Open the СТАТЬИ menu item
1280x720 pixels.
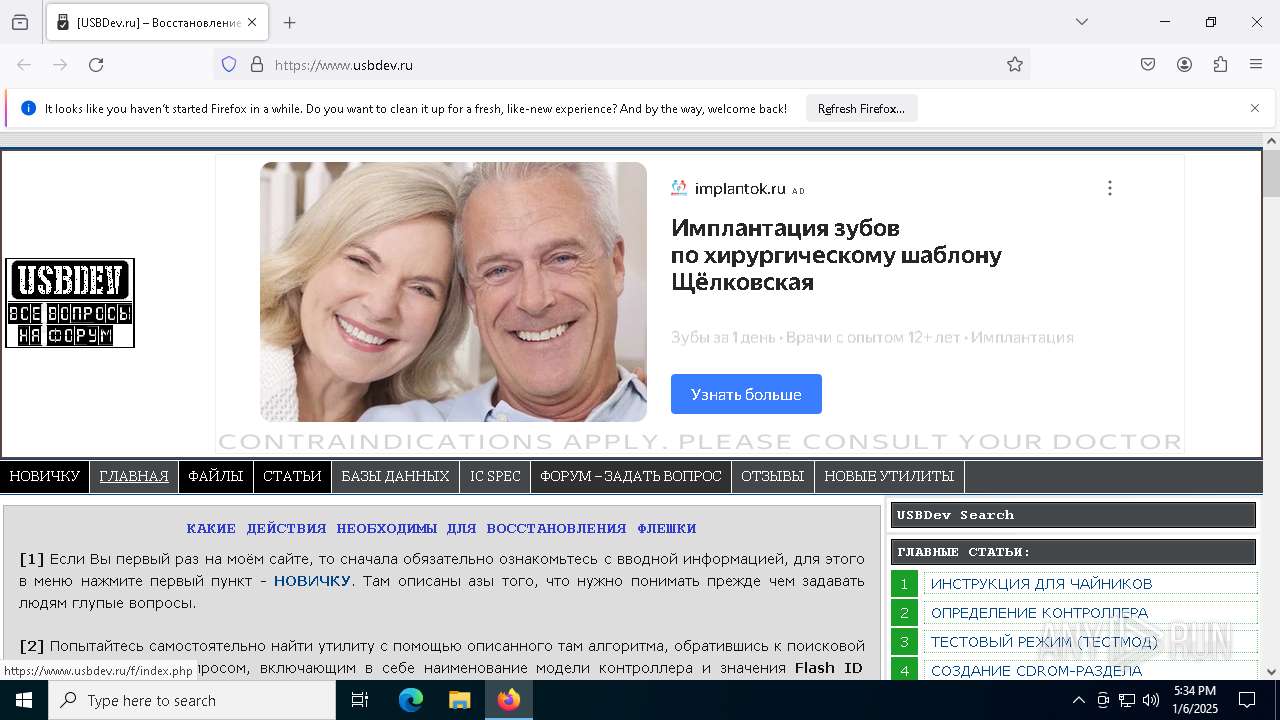coord(292,477)
